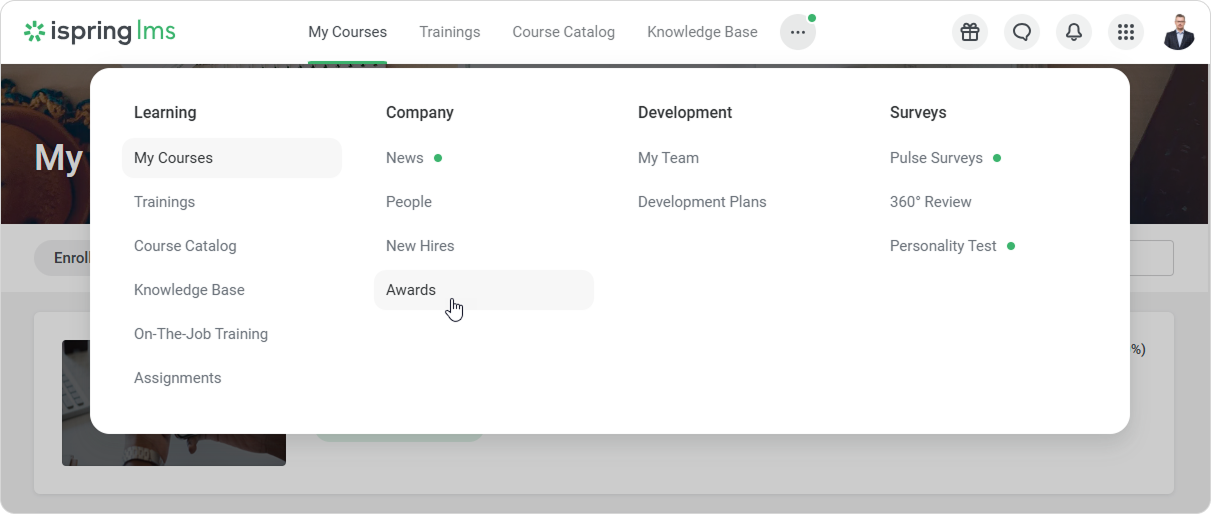Image resolution: width=1211 pixels, height=514 pixels.
Task: Click the iSpring LMS logo
Action: [100, 32]
